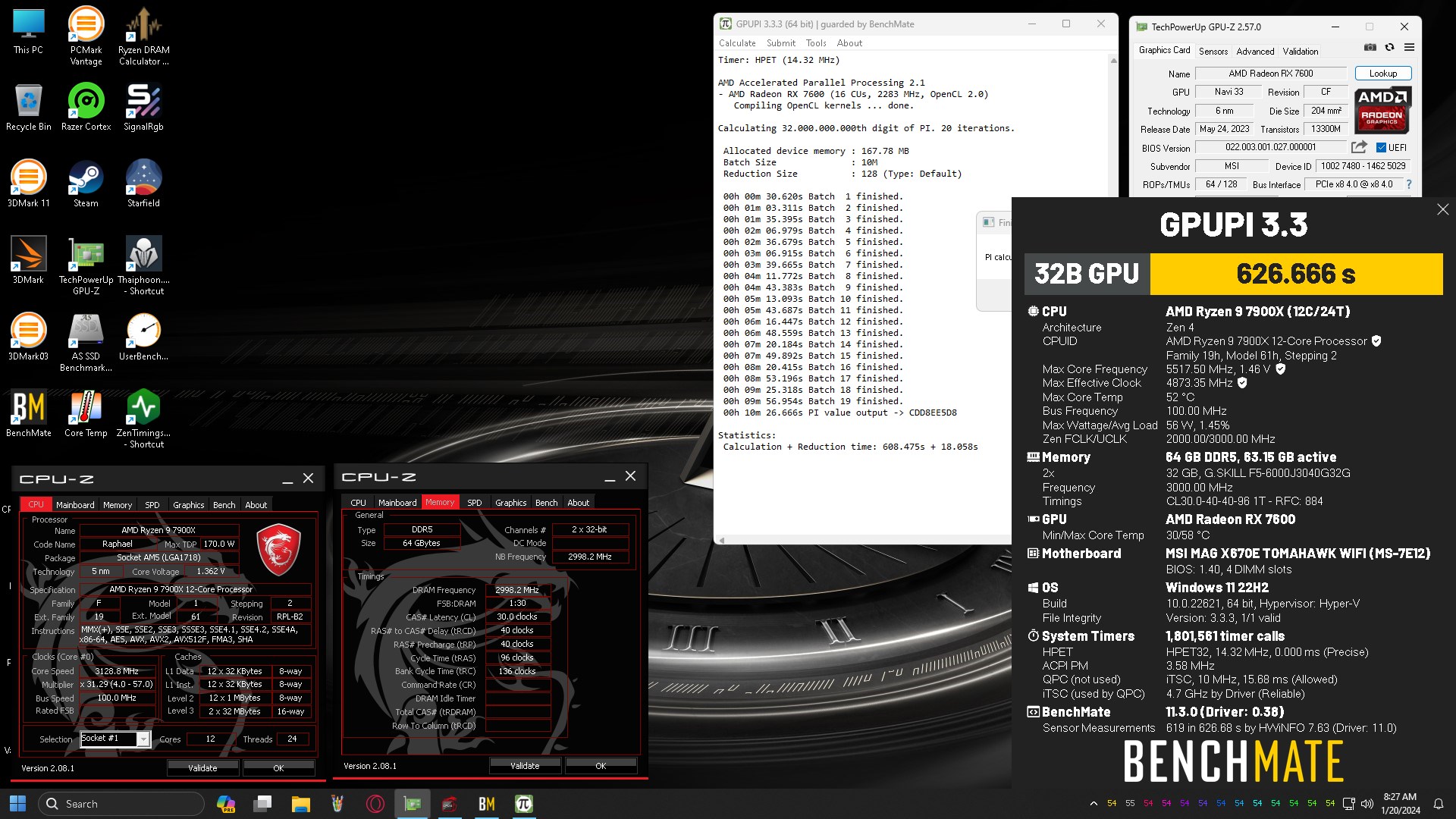The height and width of the screenshot is (819, 1456).
Task: Open the 3DMark03 desktop icon
Action: click(x=28, y=337)
